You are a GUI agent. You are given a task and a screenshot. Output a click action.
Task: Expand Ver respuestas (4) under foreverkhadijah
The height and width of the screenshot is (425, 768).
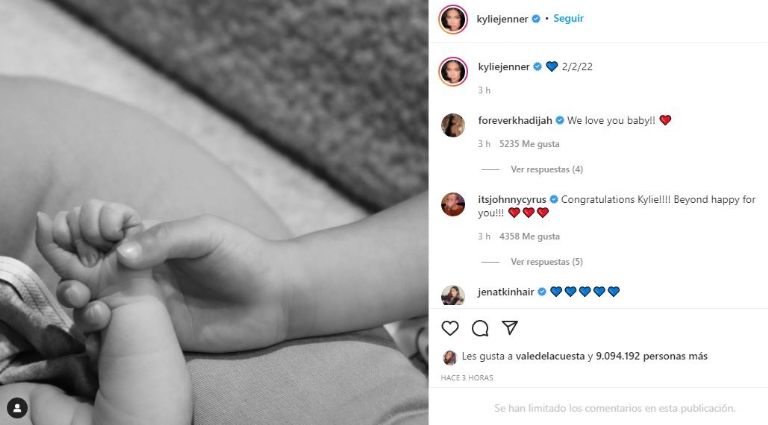click(547, 169)
